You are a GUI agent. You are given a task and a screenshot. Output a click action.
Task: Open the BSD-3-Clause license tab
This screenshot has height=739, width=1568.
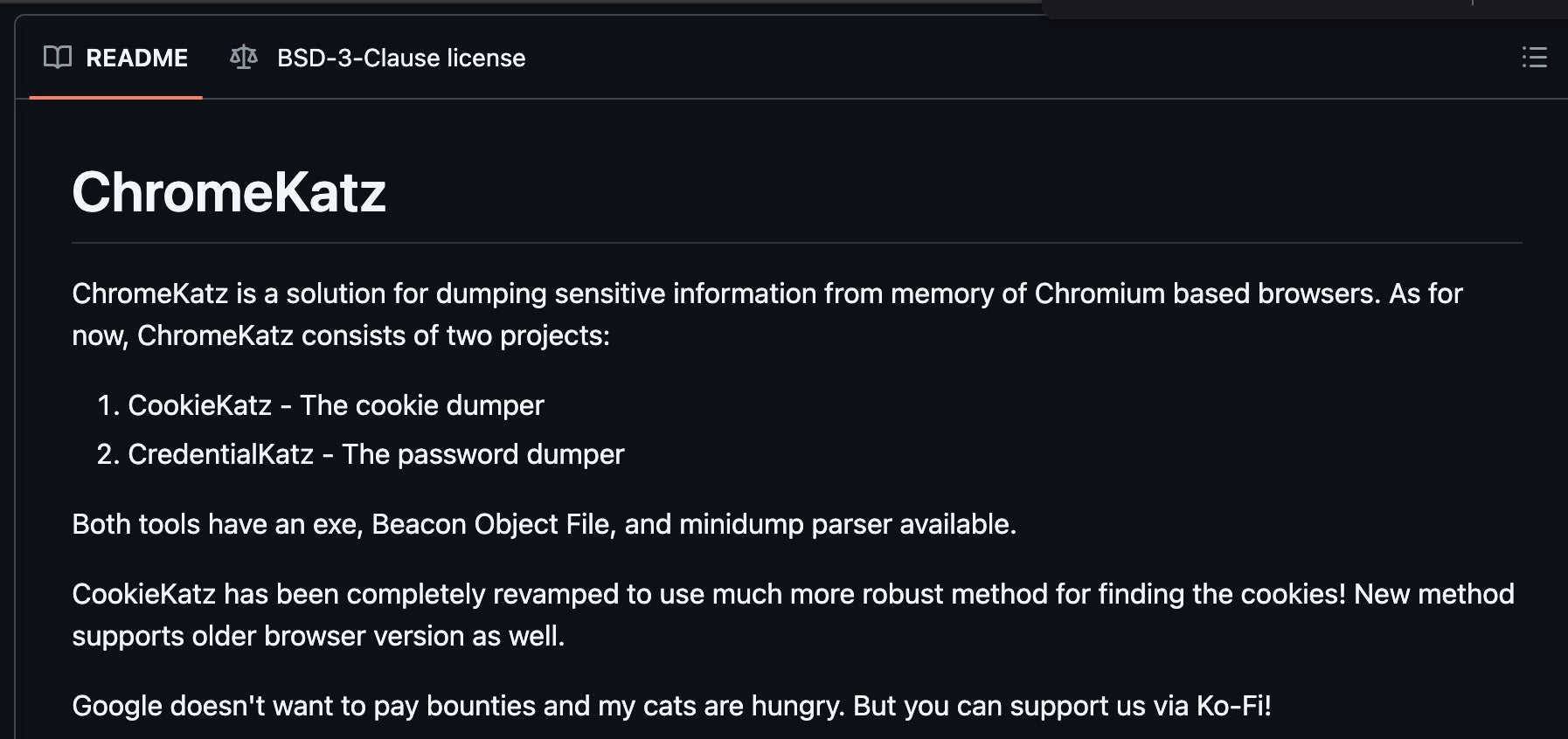[x=400, y=58]
